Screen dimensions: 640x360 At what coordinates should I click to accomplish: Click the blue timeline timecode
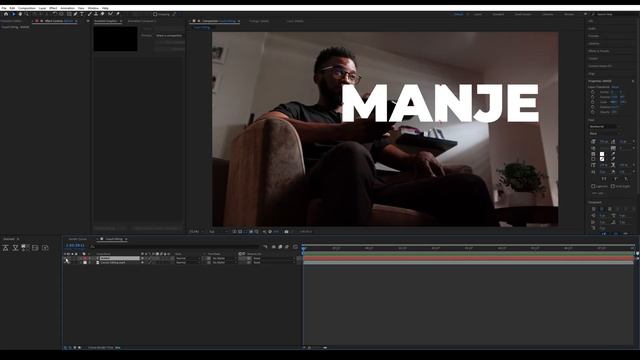coord(75,245)
